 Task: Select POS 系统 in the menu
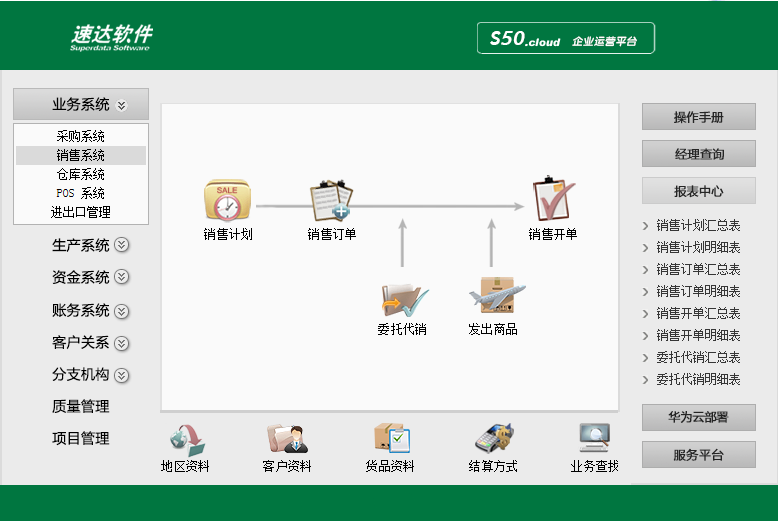[x=81, y=193]
